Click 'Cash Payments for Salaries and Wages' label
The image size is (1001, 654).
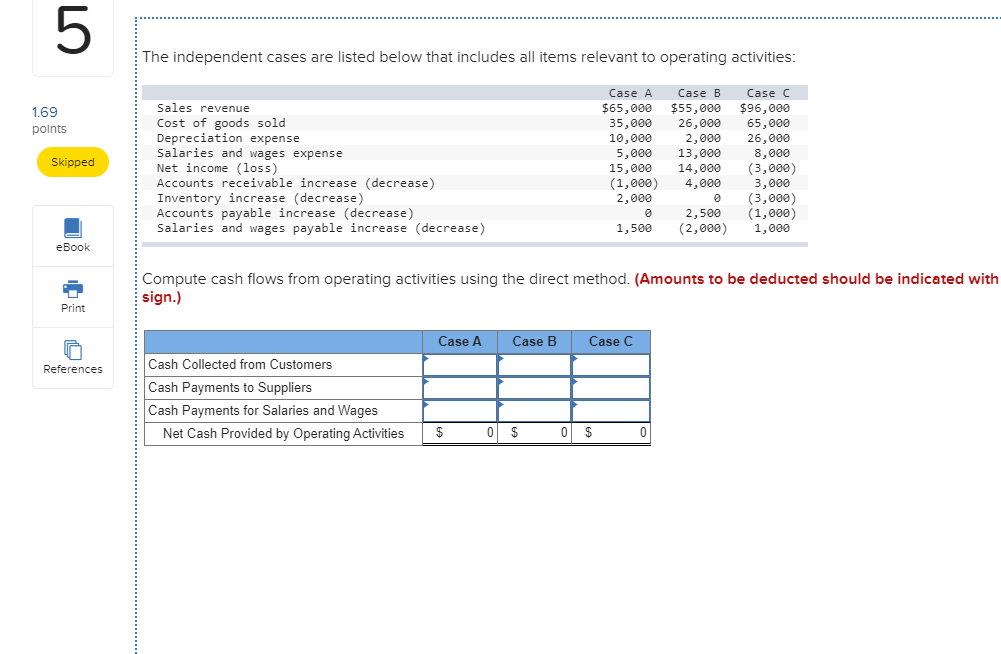pyautogui.click(x=263, y=411)
